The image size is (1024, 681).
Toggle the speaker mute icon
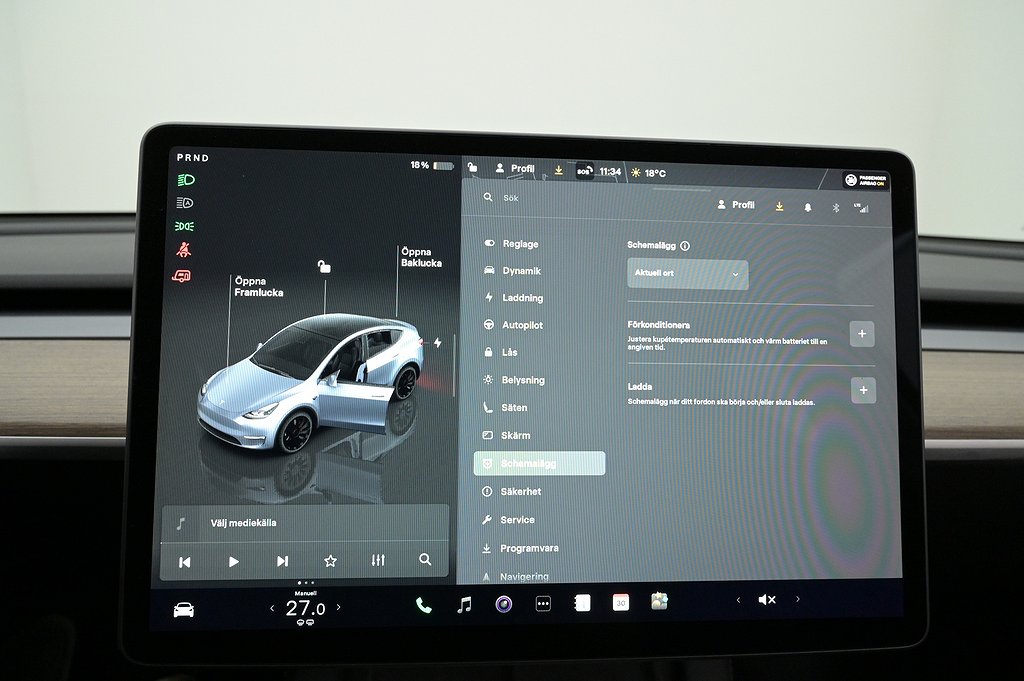click(x=767, y=599)
